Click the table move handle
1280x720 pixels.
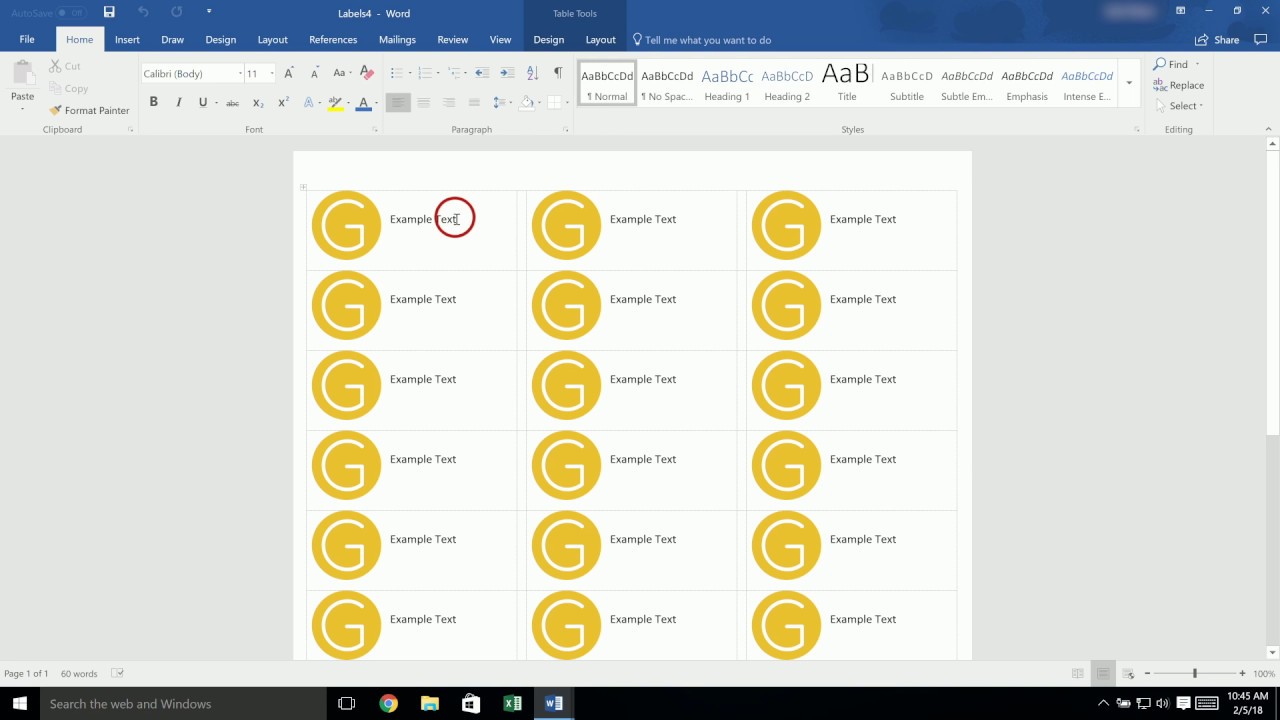(x=303, y=187)
